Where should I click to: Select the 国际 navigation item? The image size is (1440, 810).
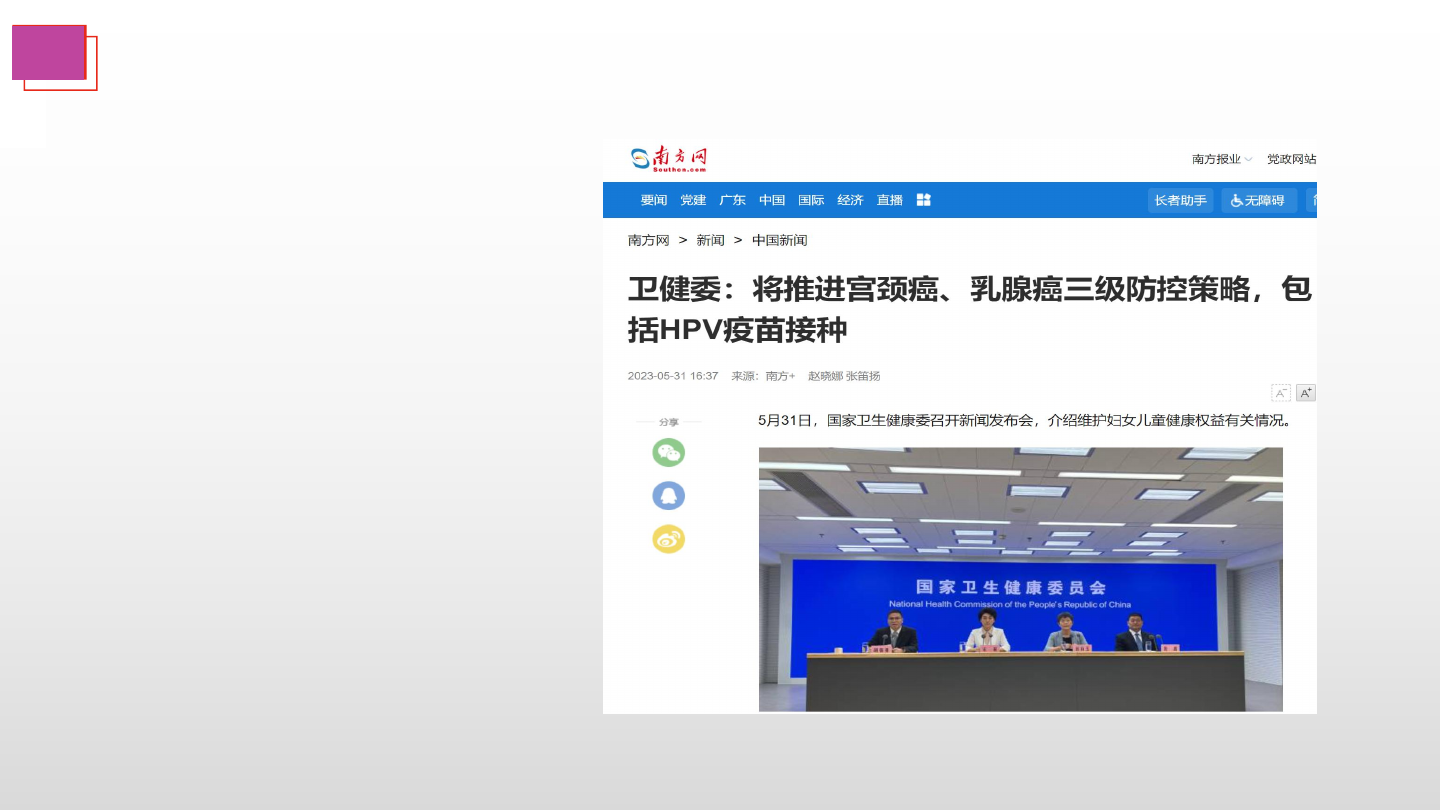coord(811,200)
